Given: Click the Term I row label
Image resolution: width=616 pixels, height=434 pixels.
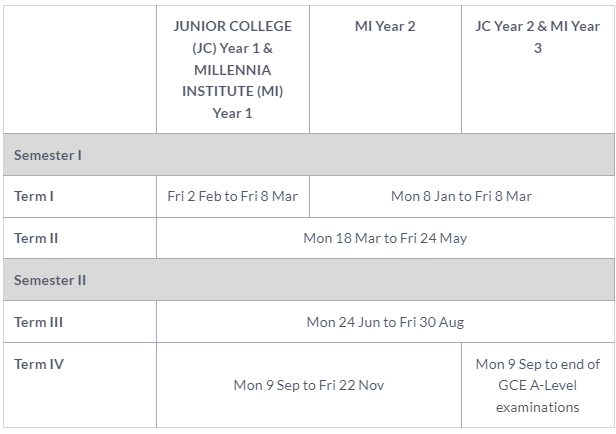Looking at the screenshot, I should click(x=34, y=196).
